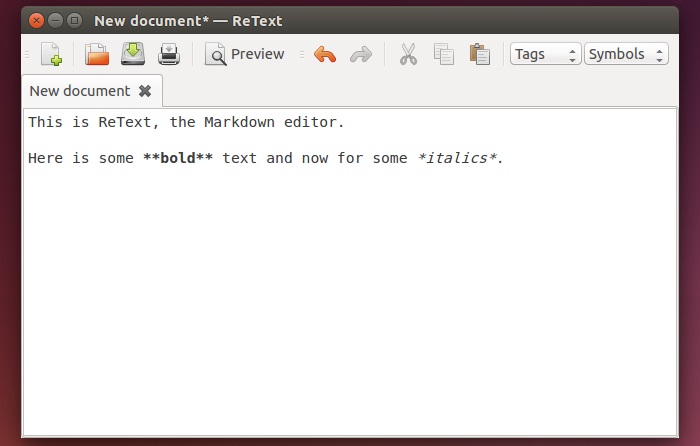Click the toolbar handle before the Undo arrow
700x446 pixels.
(302, 54)
